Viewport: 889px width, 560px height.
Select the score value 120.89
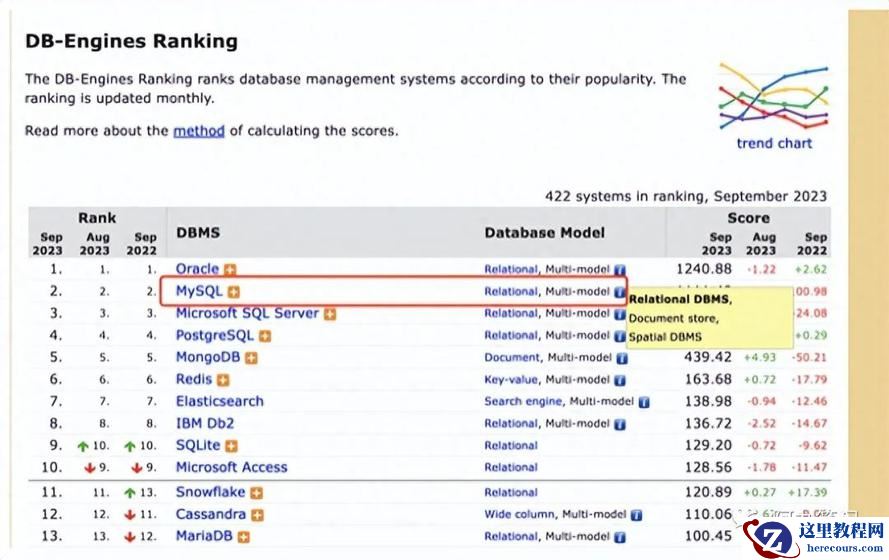[708, 492]
